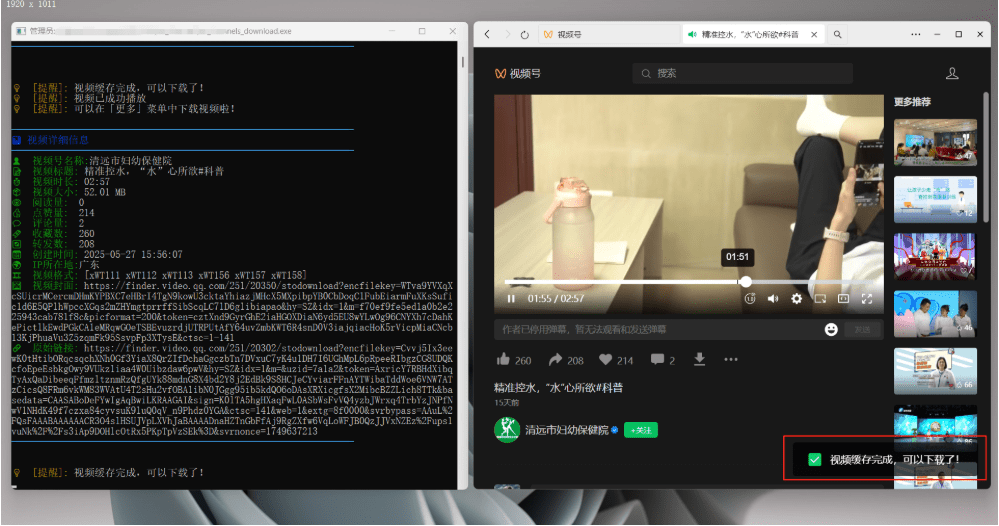Open the emoji picker in danmaku bar
The height and width of the screenshot is (526, 999).
click(831, 329)
